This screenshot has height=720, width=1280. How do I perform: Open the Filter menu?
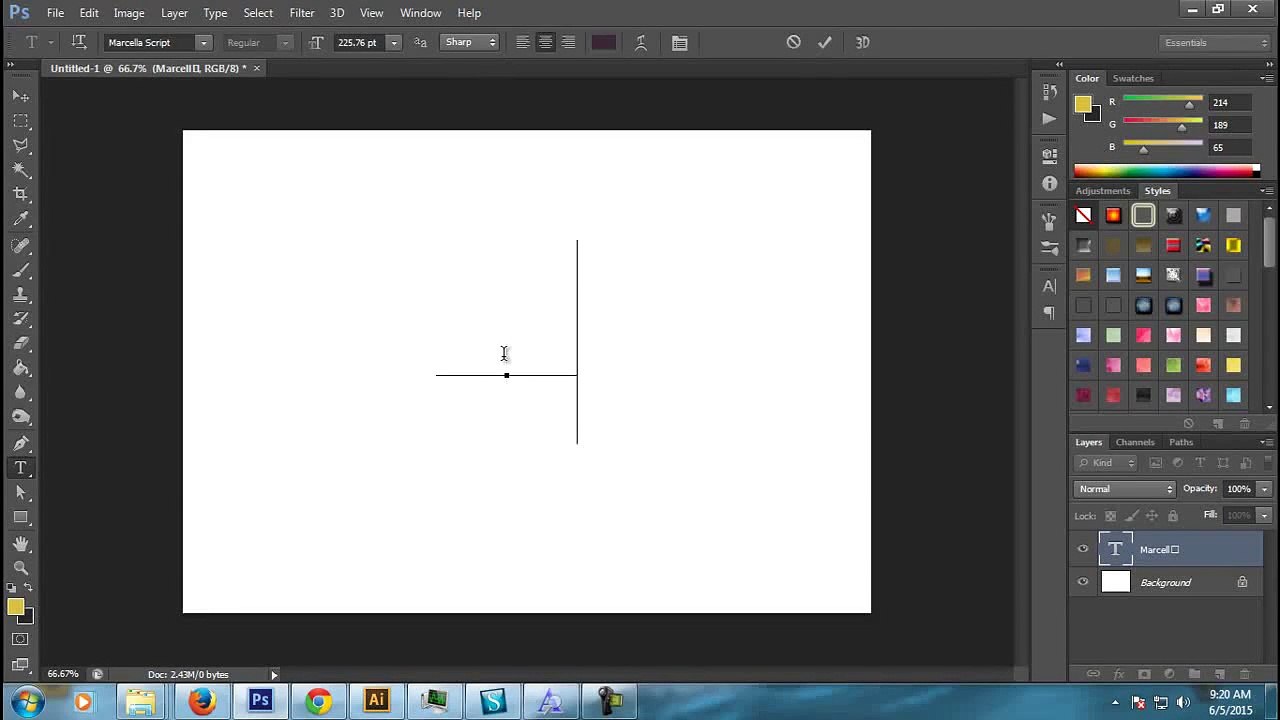click(302, 13)
